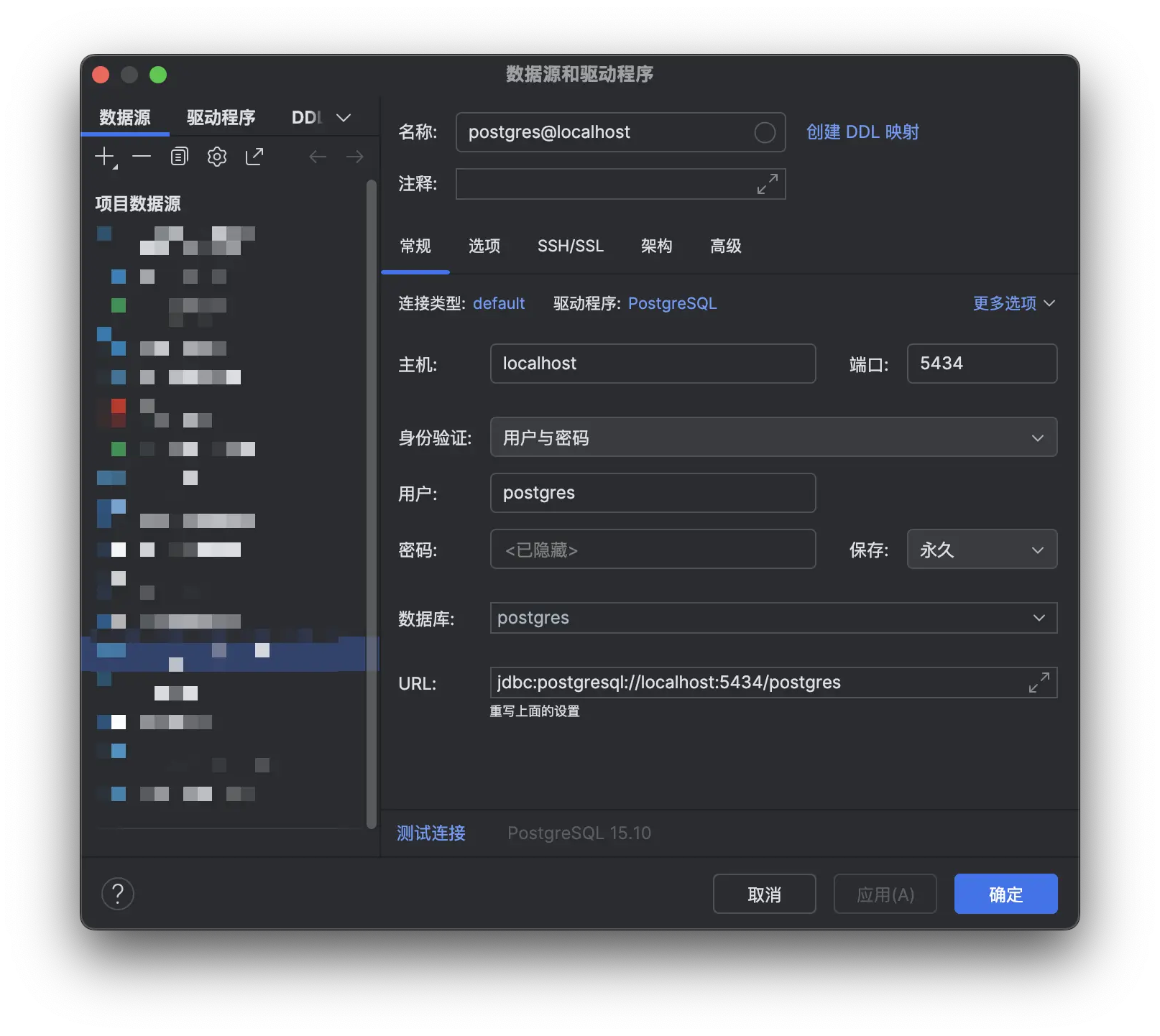
Task: Expand the URL field editor
Action: 1039,683
